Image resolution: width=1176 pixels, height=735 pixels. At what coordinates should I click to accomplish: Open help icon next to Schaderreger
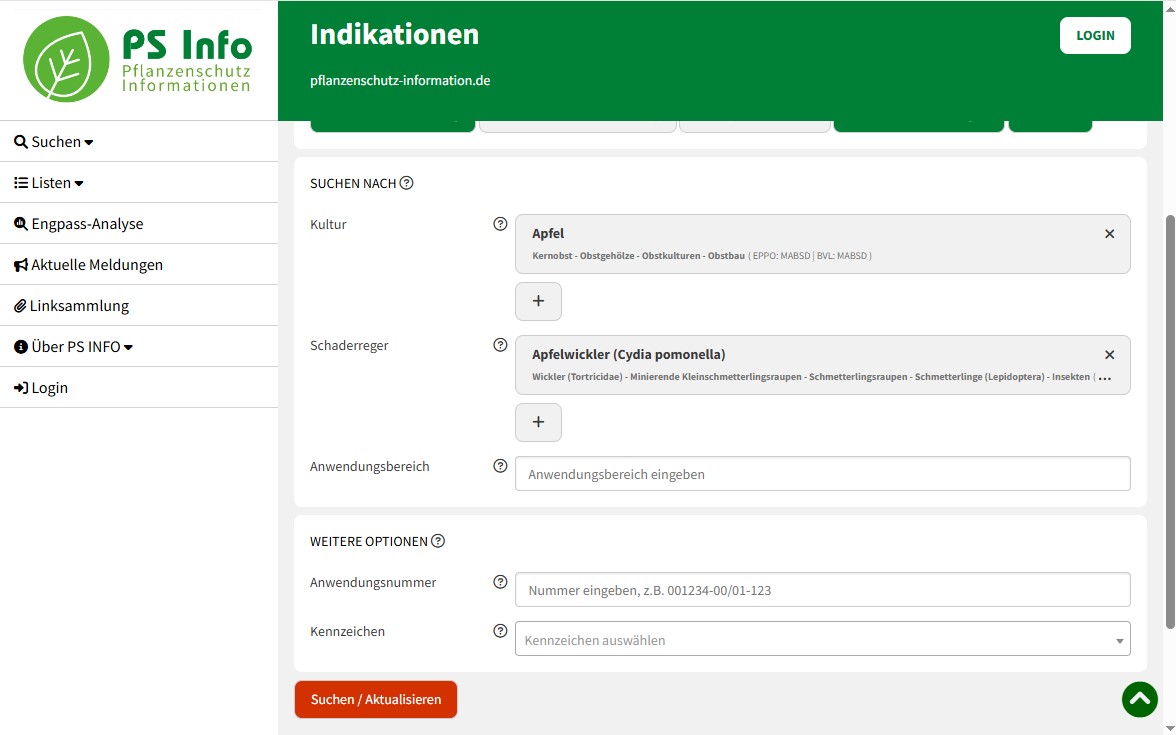point(501,345)
